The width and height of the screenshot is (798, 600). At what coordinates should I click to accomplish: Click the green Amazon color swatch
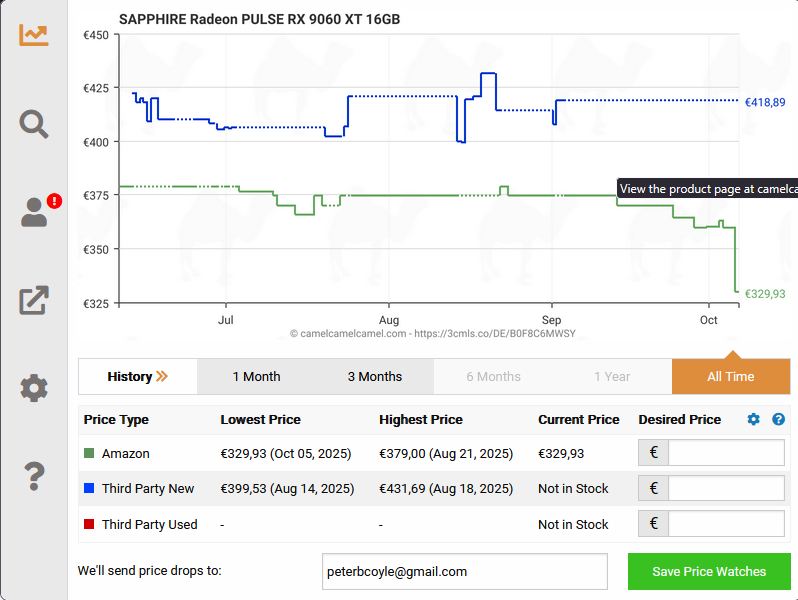coord(89,453)
